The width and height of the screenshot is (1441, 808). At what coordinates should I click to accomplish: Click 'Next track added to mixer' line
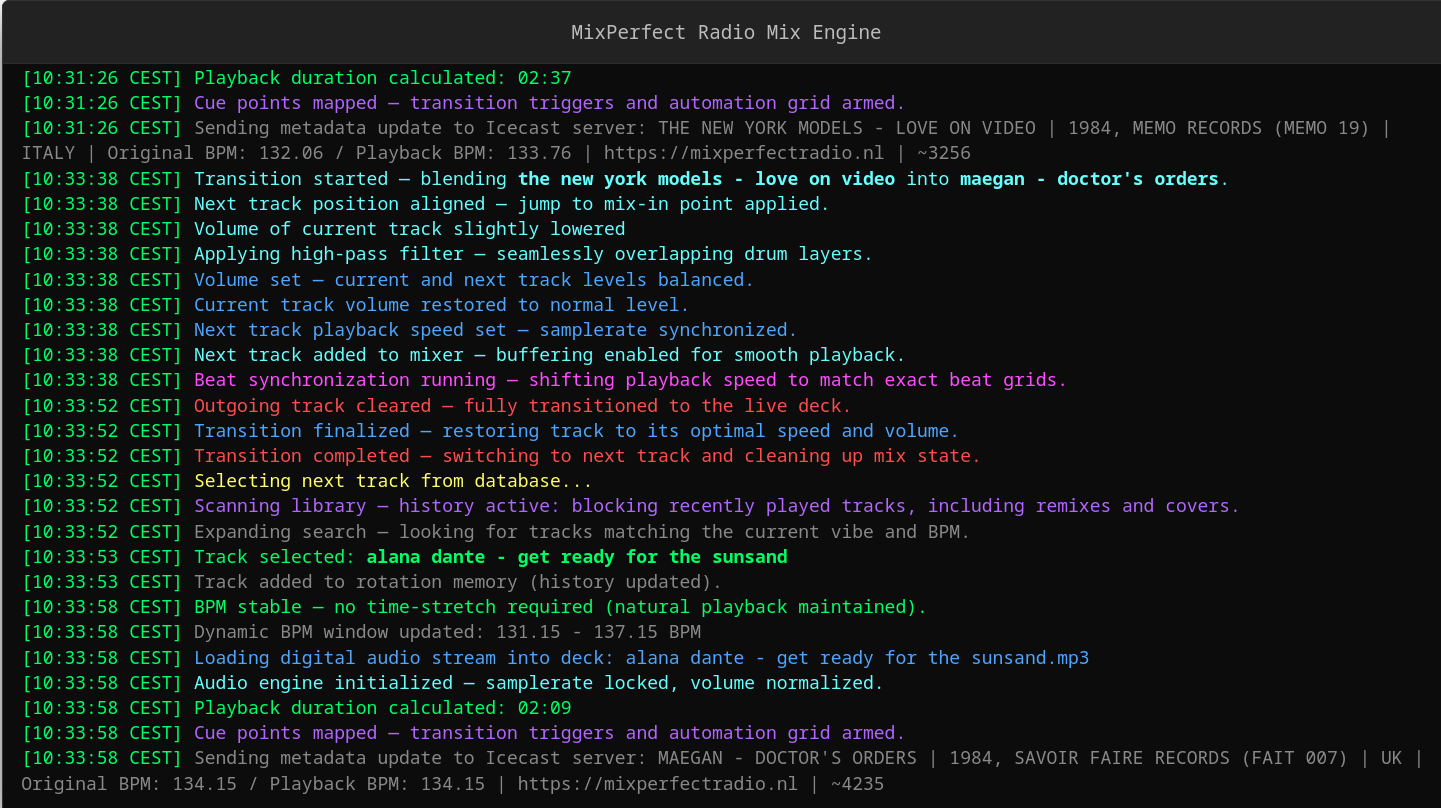pyautogui.click(x=550, y=355)
